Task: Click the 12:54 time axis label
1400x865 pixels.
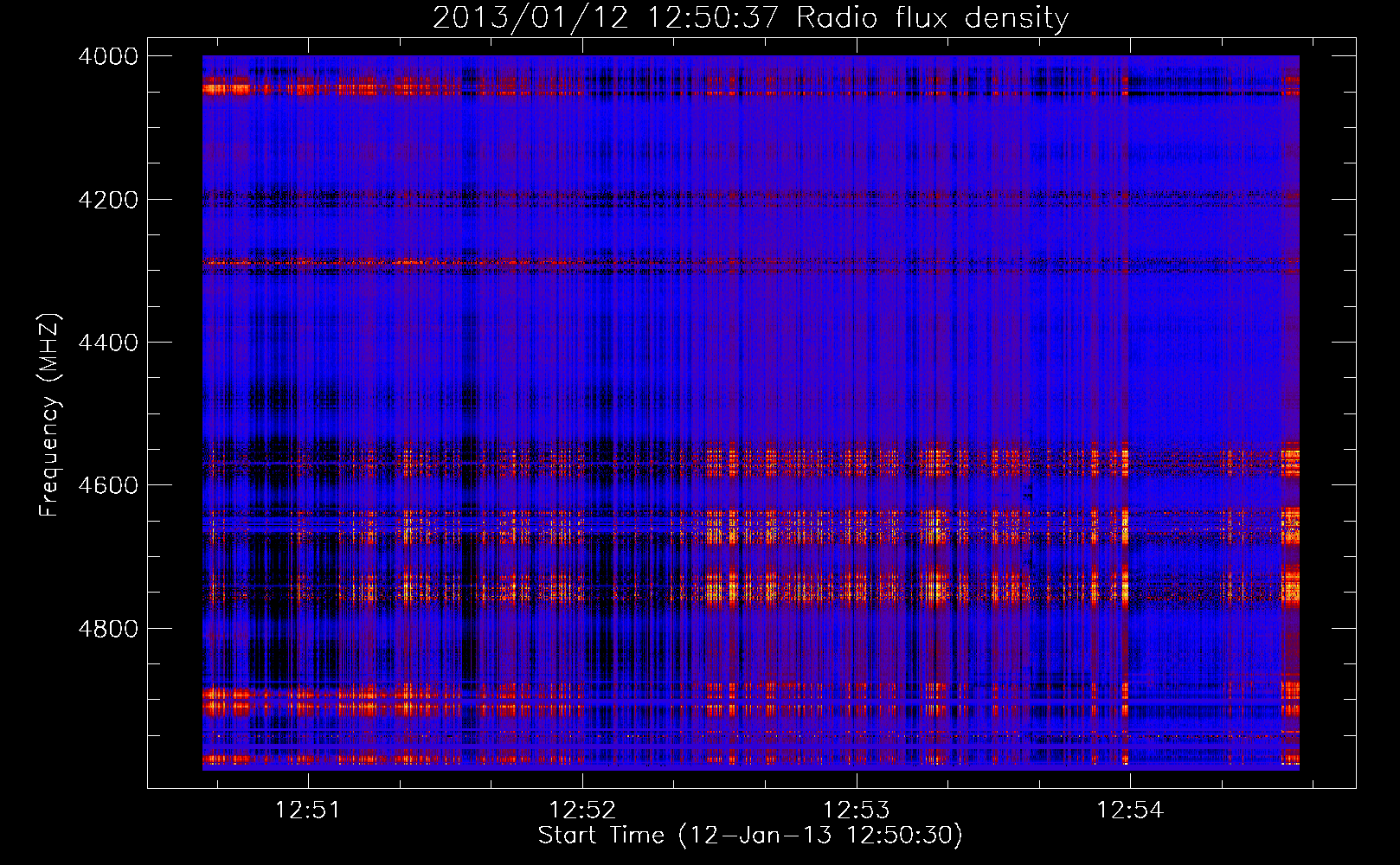Action: 1130,810
